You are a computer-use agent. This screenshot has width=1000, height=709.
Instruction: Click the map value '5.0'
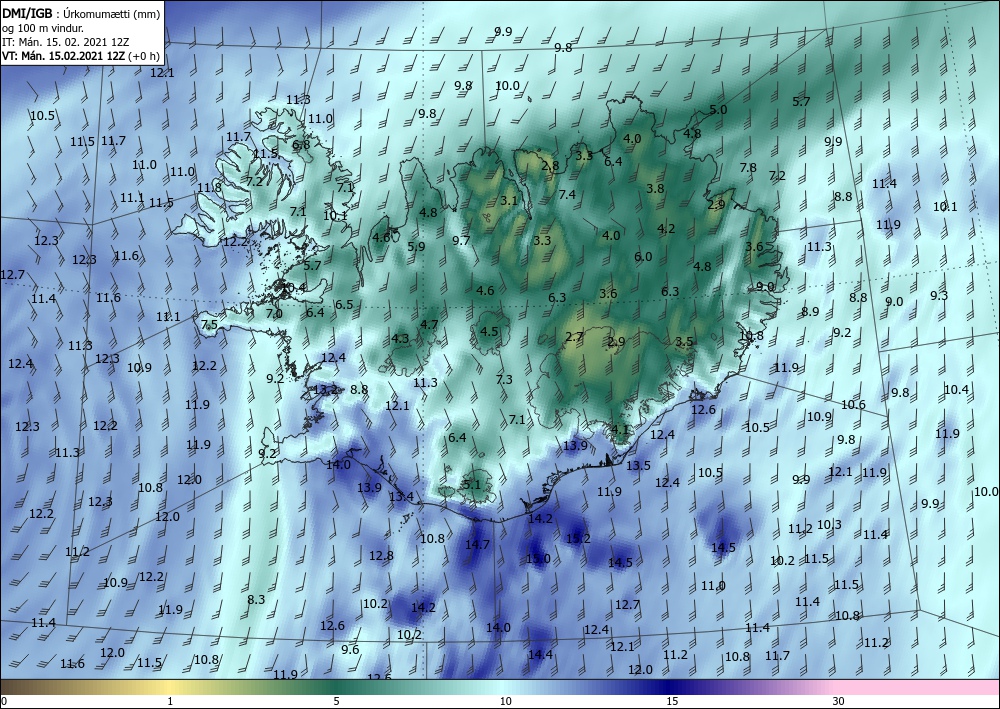[x=718, y=110]
